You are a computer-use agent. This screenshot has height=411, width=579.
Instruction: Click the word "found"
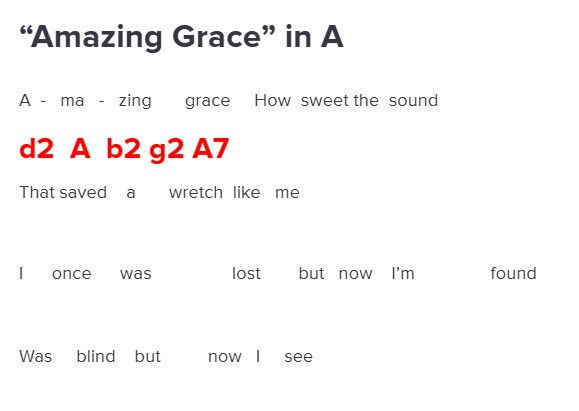click(513, 273)
